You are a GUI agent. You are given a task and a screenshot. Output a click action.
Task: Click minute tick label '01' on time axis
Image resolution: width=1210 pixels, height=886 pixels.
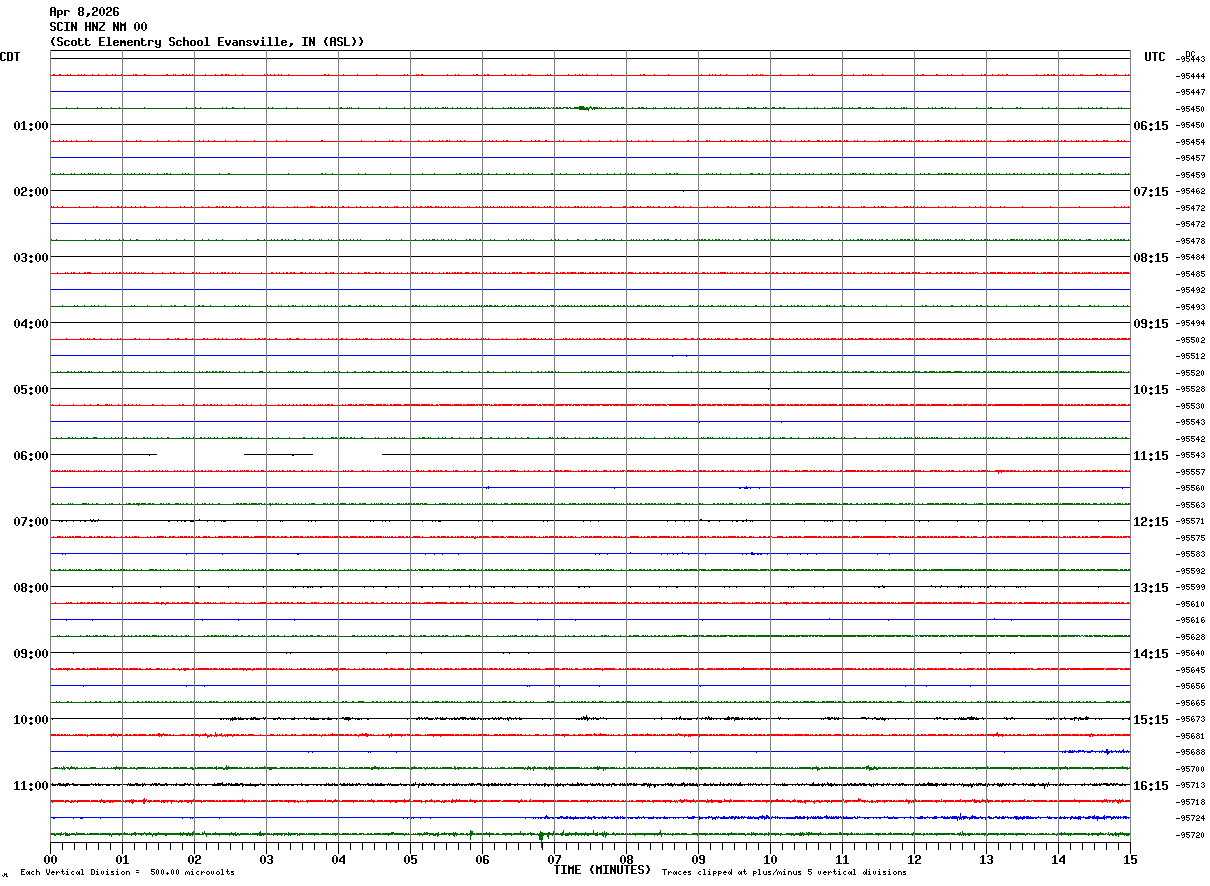(x=122, y=859)
